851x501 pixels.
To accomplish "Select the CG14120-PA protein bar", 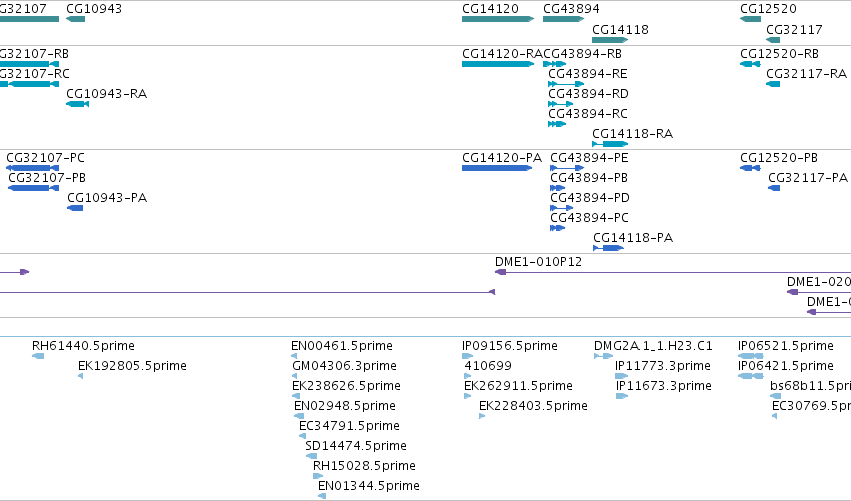I will pyautogui.click(x=497, y=168).
